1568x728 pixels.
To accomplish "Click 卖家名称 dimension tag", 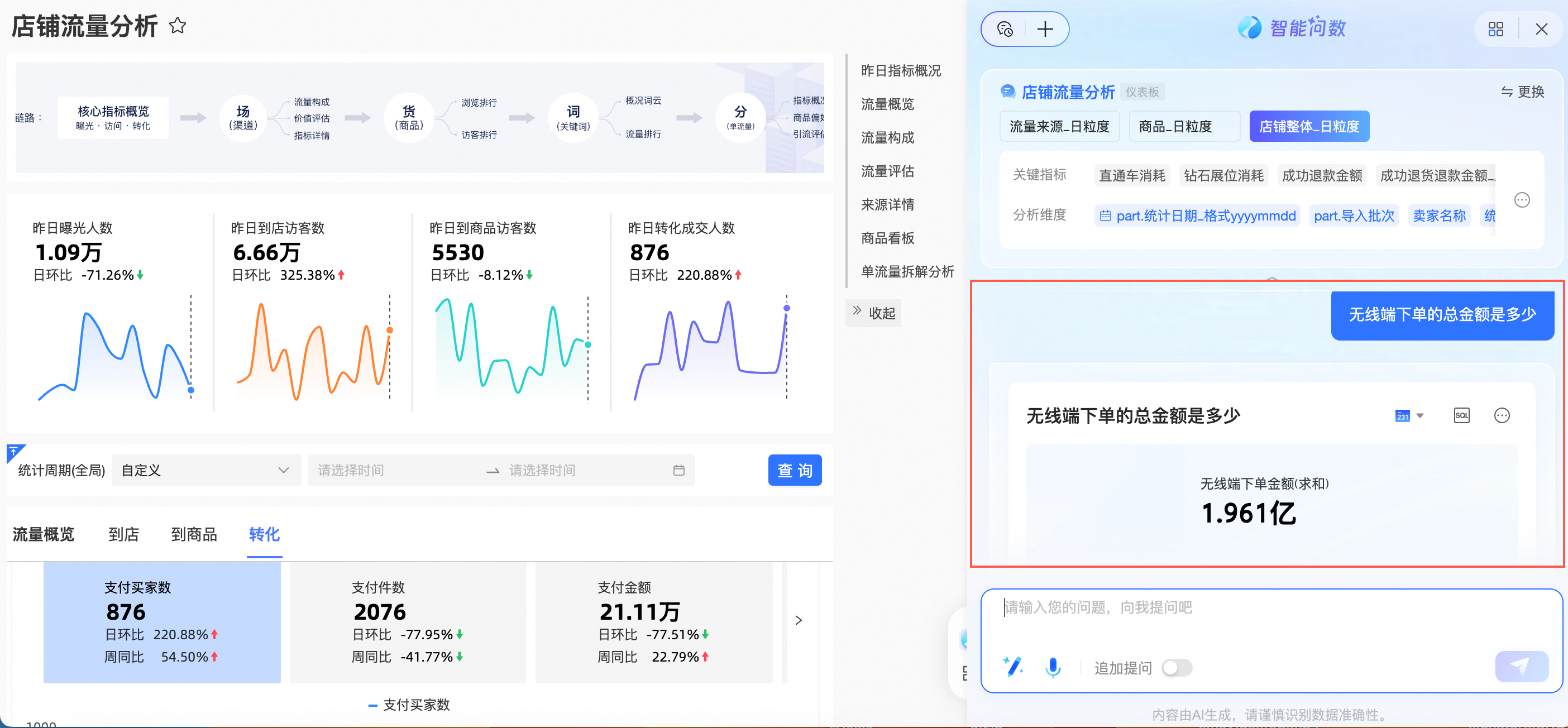I will tap(1439, 215).
